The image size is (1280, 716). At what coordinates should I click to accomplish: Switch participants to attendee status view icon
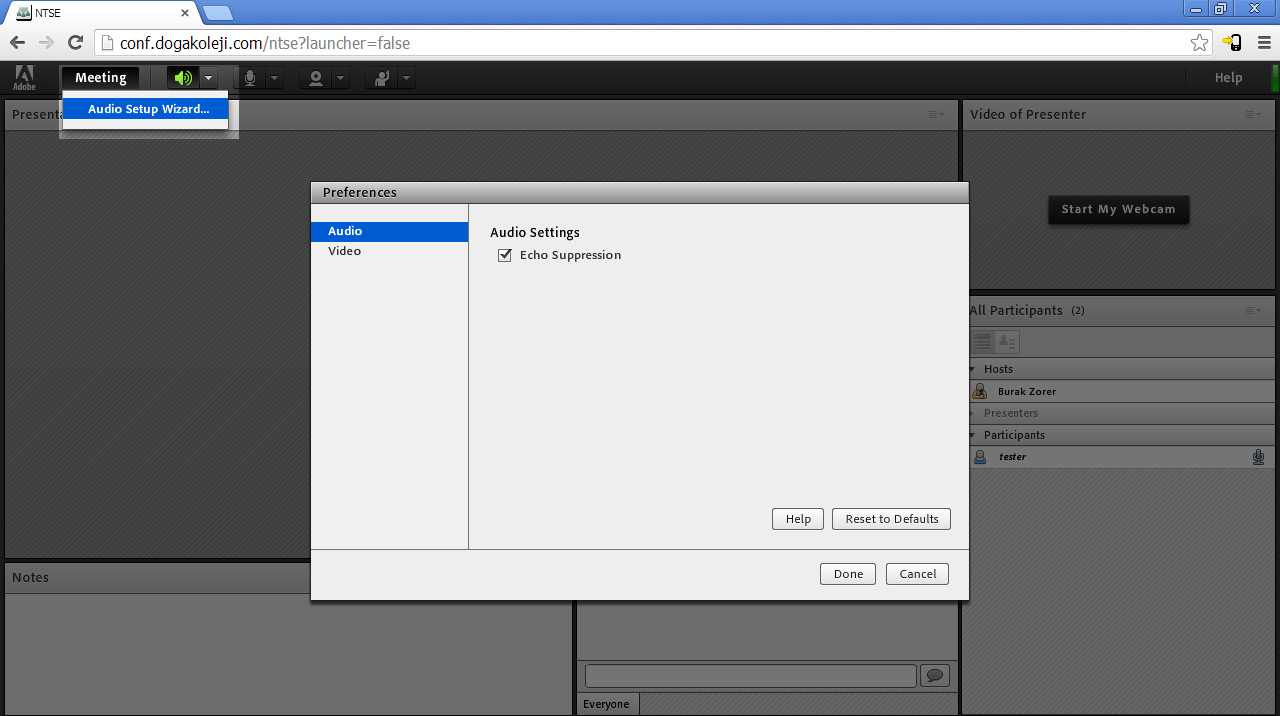[x=1007, y=342]
